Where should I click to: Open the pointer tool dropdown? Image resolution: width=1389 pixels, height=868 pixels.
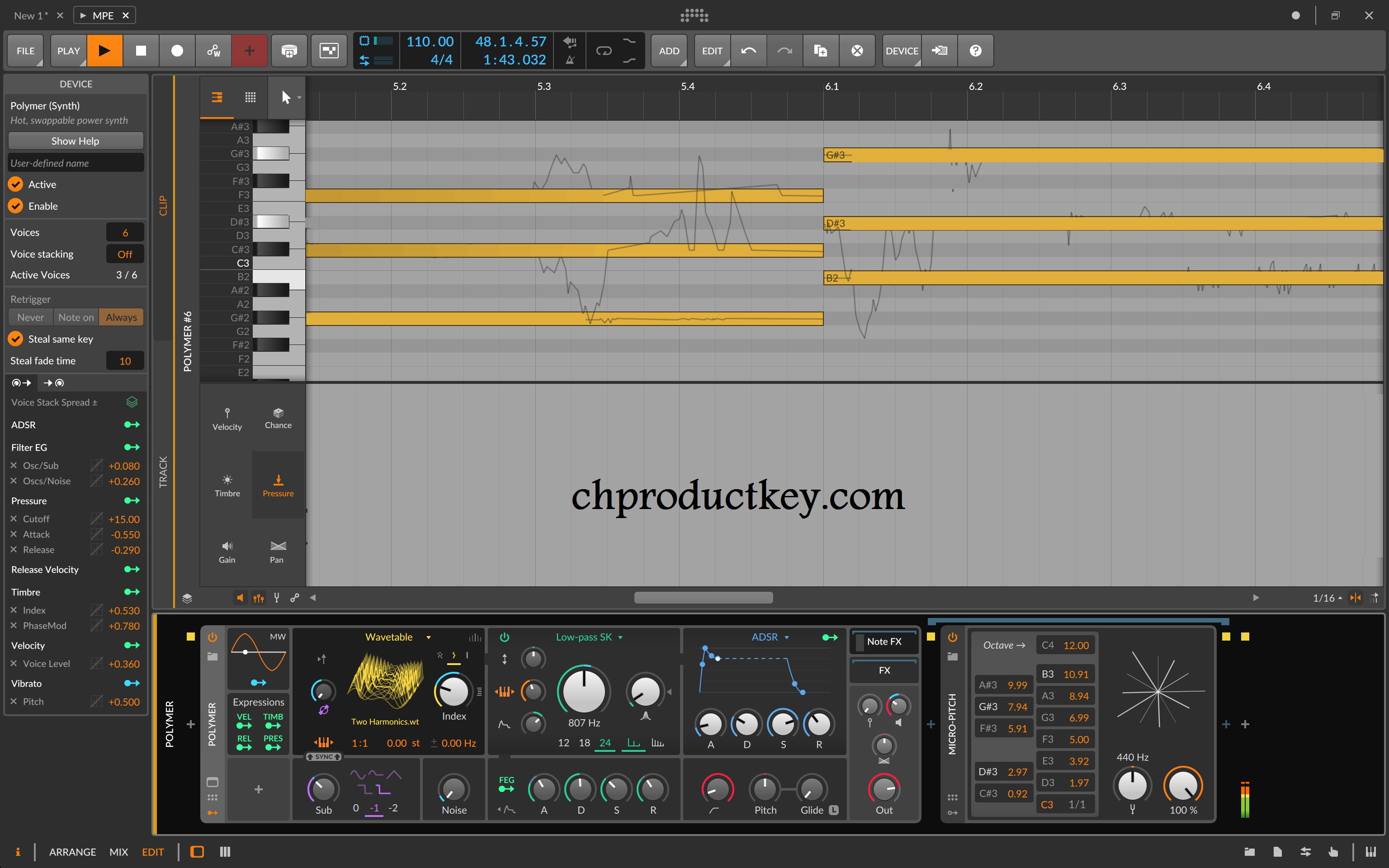click(299, 98)
